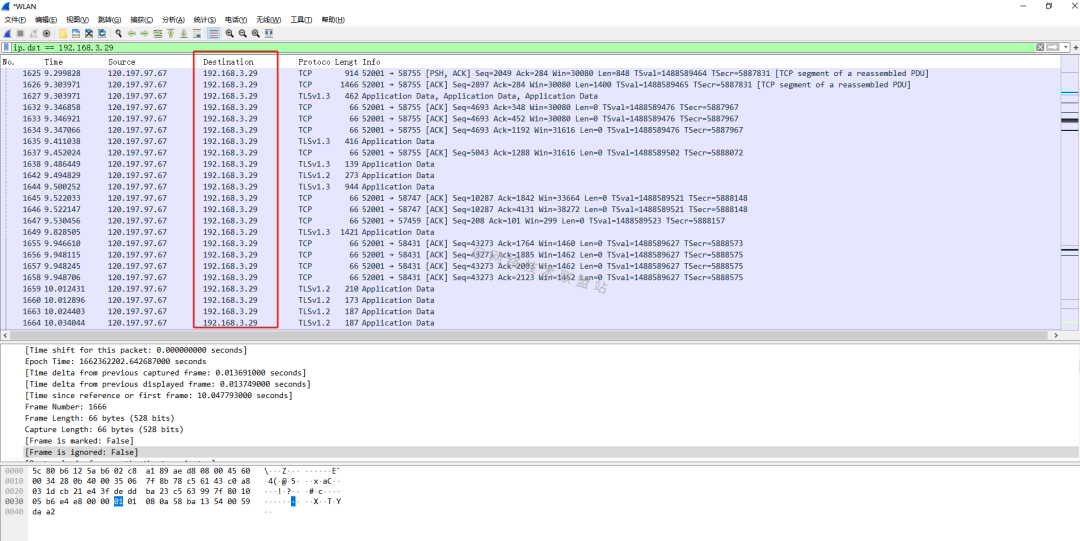Open display filter history dropdown
This screenshot has width=1080, height=541.
pyautogui.click(x=1066, y=47)
